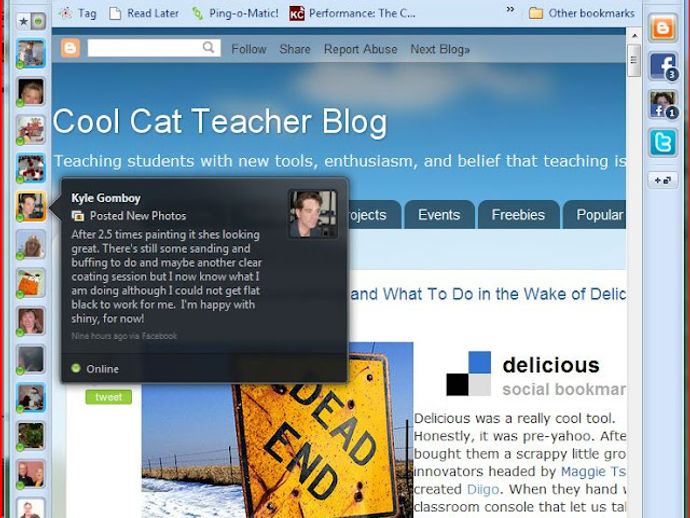This screenshot has width=690, height=518.
Task: Click the Blogger logo in navbar
Action: (70, 48)
